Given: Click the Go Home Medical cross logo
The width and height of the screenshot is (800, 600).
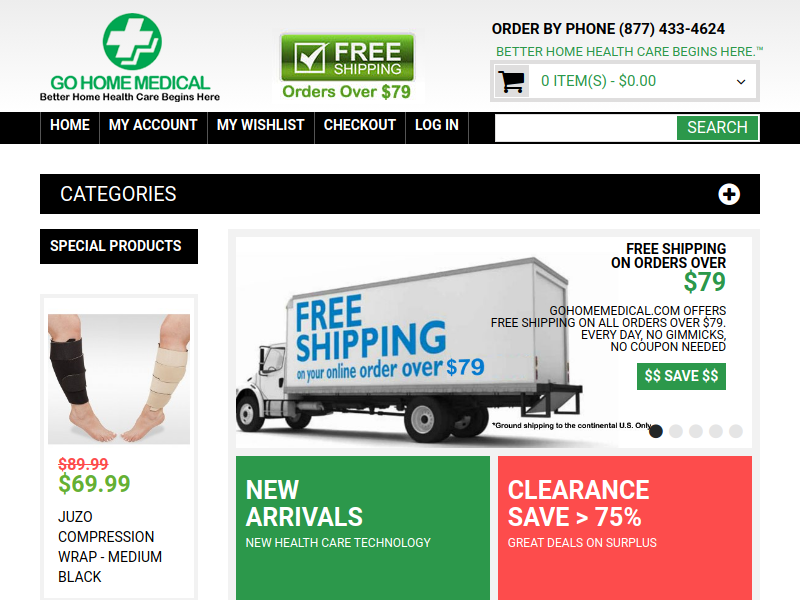Looking at the screenshot, I should [x=132, y=42].
